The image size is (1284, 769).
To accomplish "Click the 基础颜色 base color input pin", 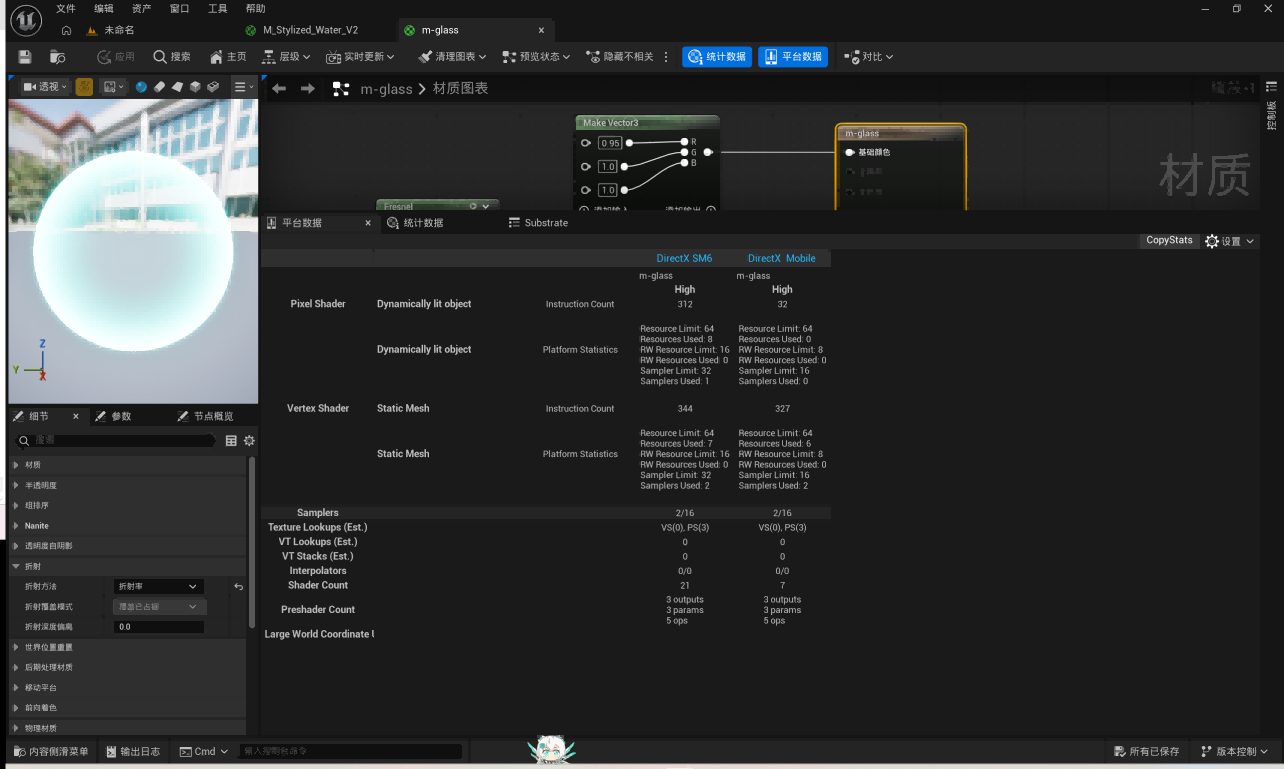I will coord(850,152).
